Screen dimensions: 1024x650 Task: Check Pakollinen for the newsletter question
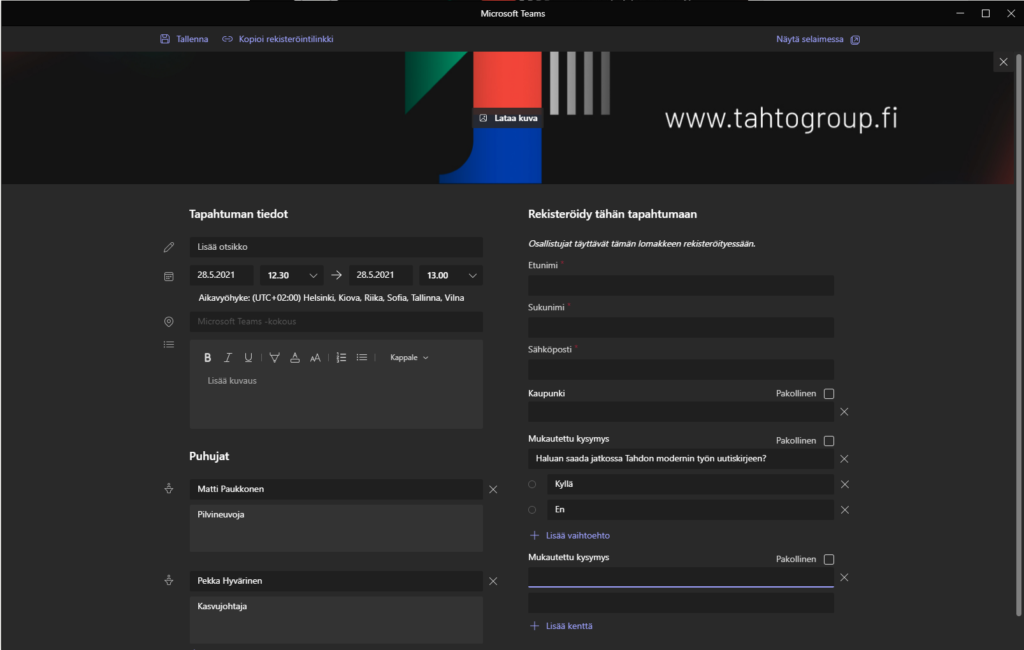[829, 441]
